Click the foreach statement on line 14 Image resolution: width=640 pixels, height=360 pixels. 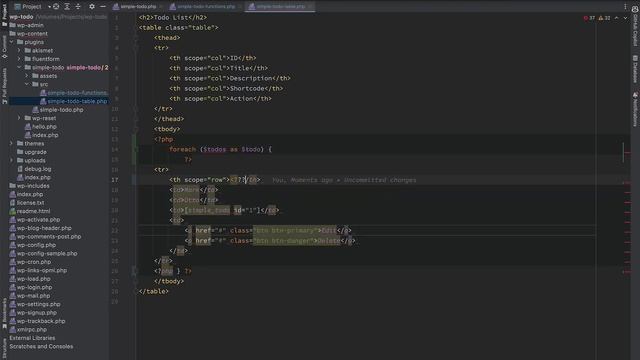220,149
